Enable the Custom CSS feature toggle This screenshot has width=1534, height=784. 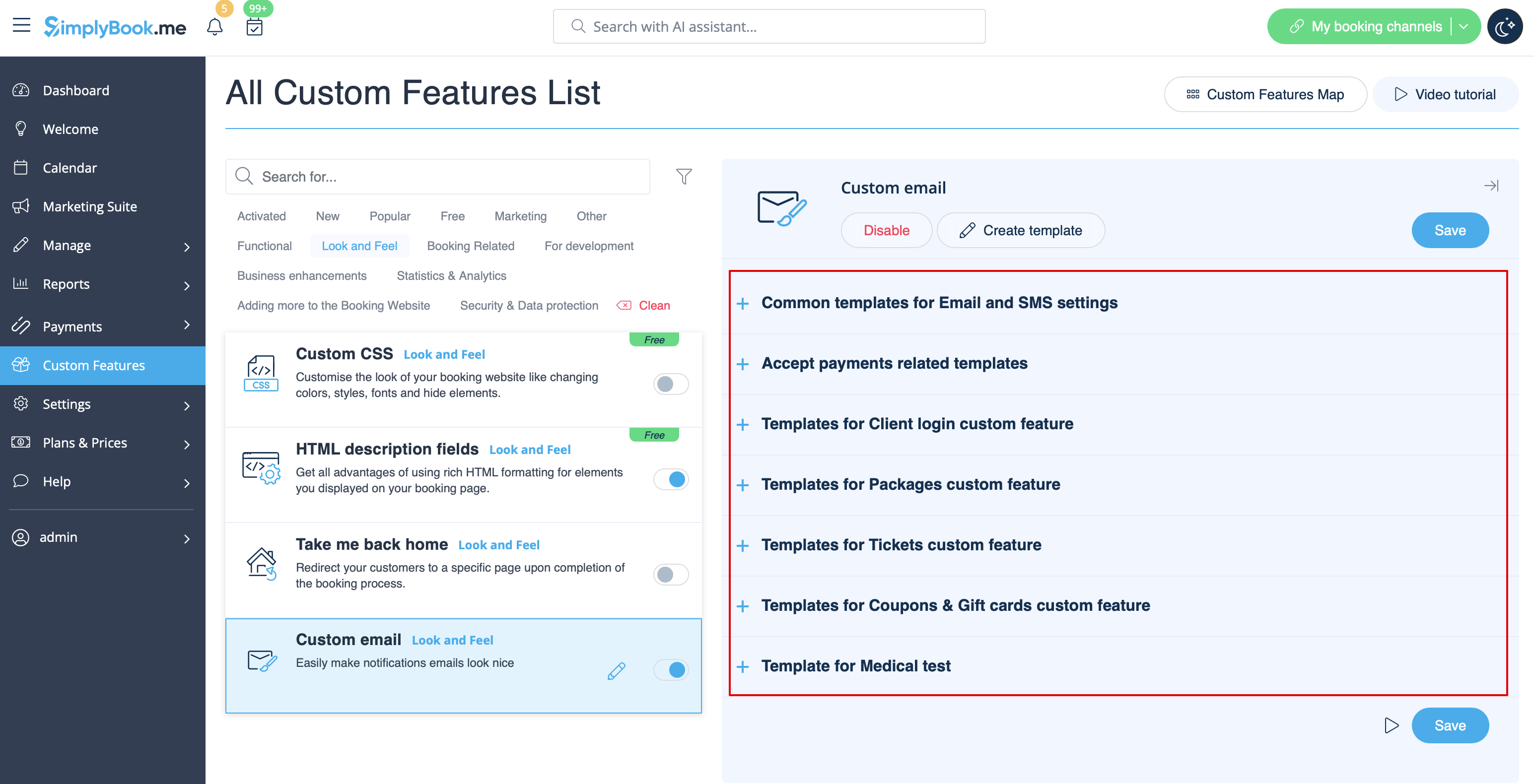click(x=670, y=384)
